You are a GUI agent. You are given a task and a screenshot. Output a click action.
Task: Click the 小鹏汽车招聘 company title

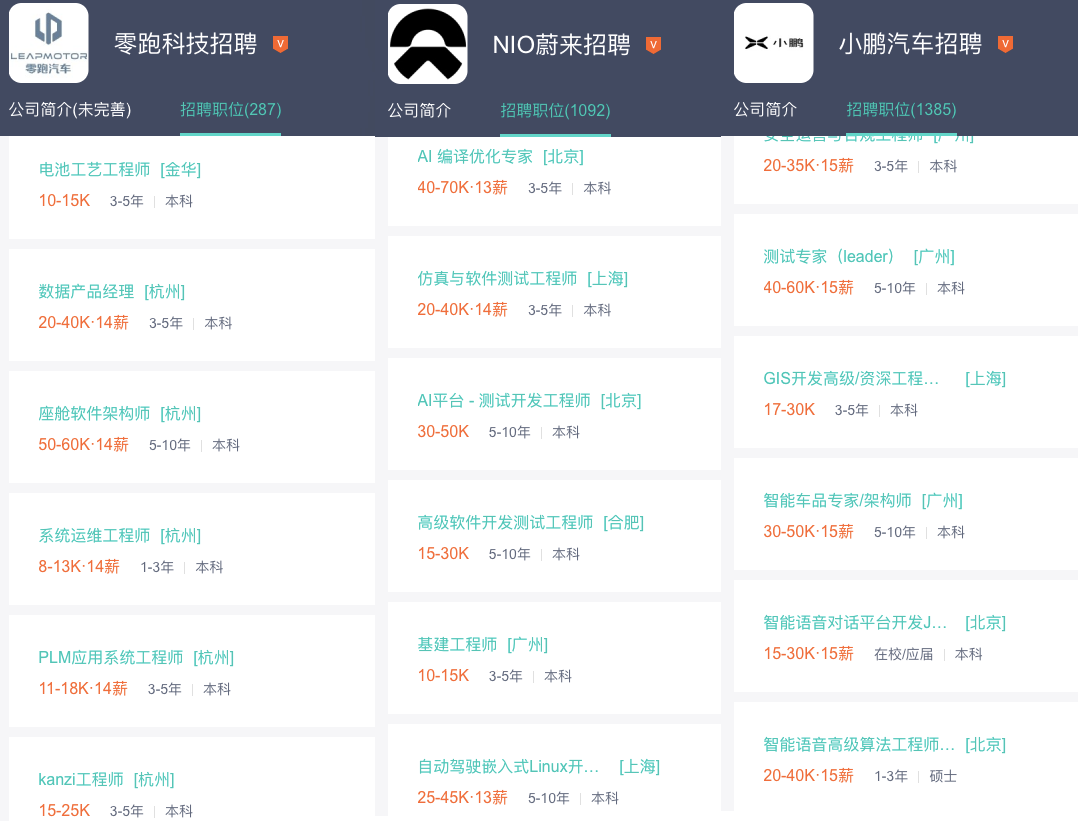910,44
